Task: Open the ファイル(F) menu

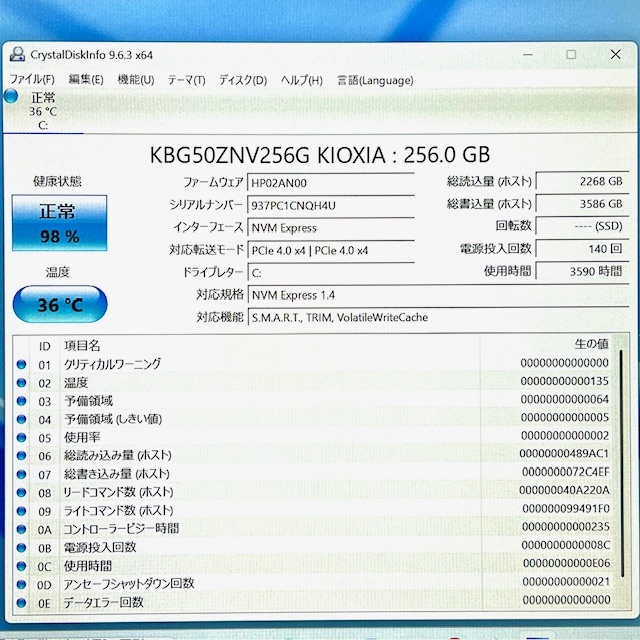Action: pos(32,79)
